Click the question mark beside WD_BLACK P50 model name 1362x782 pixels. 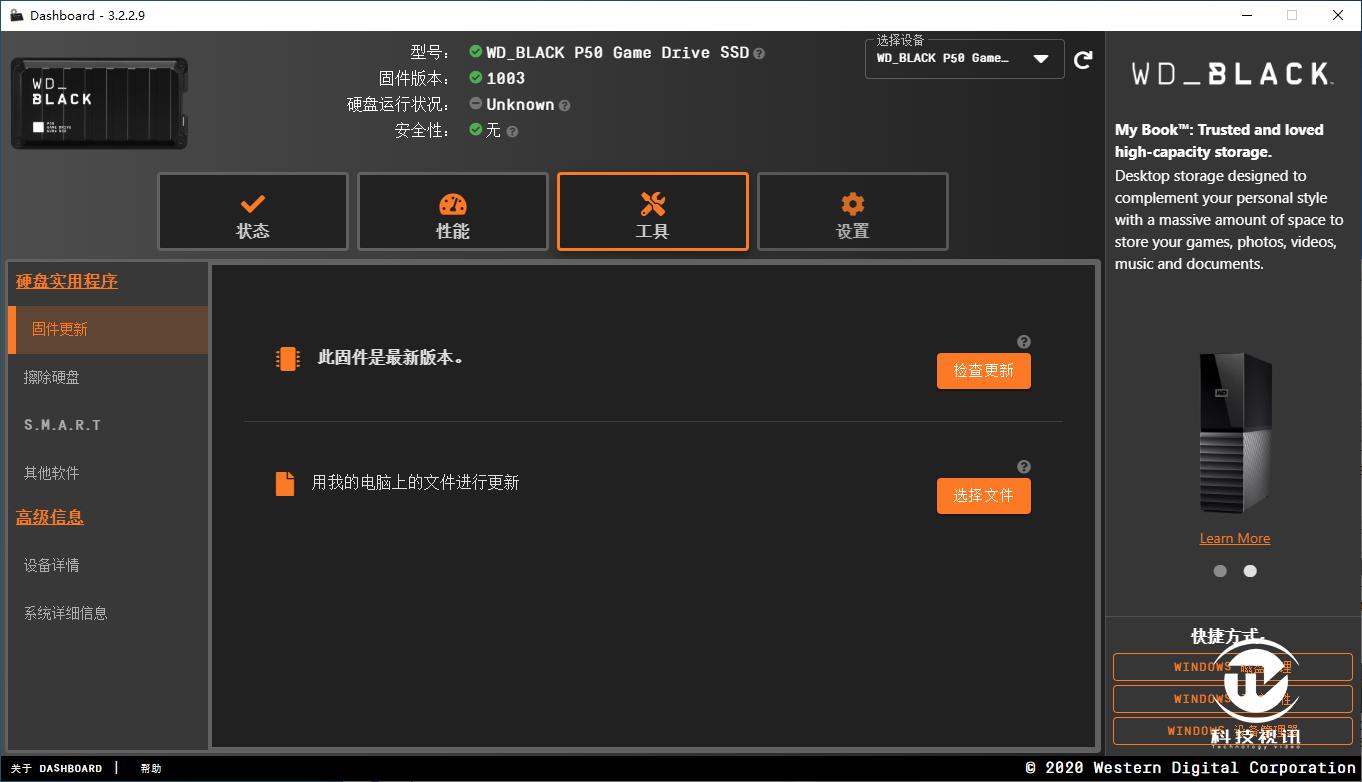[x=758, y=53]
